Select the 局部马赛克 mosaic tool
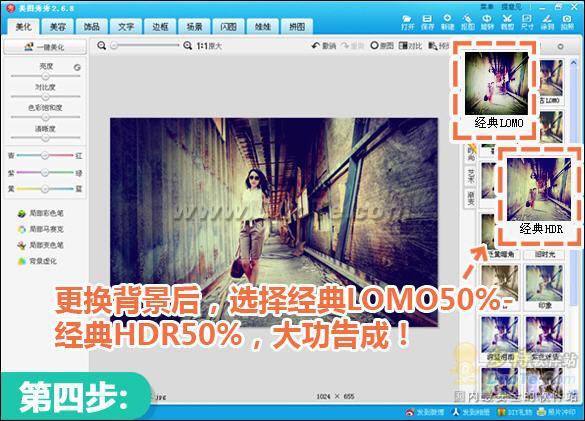 pos(41,229)
